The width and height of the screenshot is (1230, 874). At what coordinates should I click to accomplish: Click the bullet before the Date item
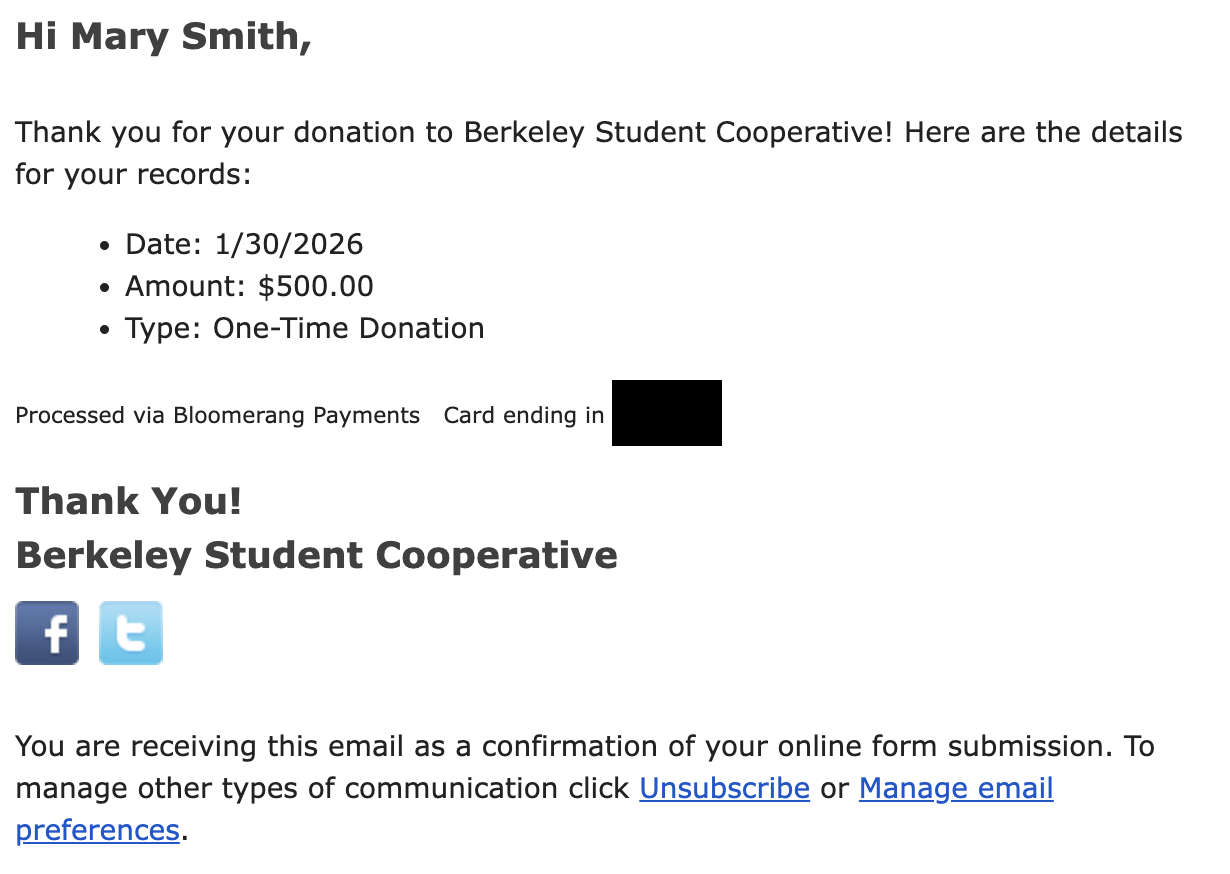point(106,245)
